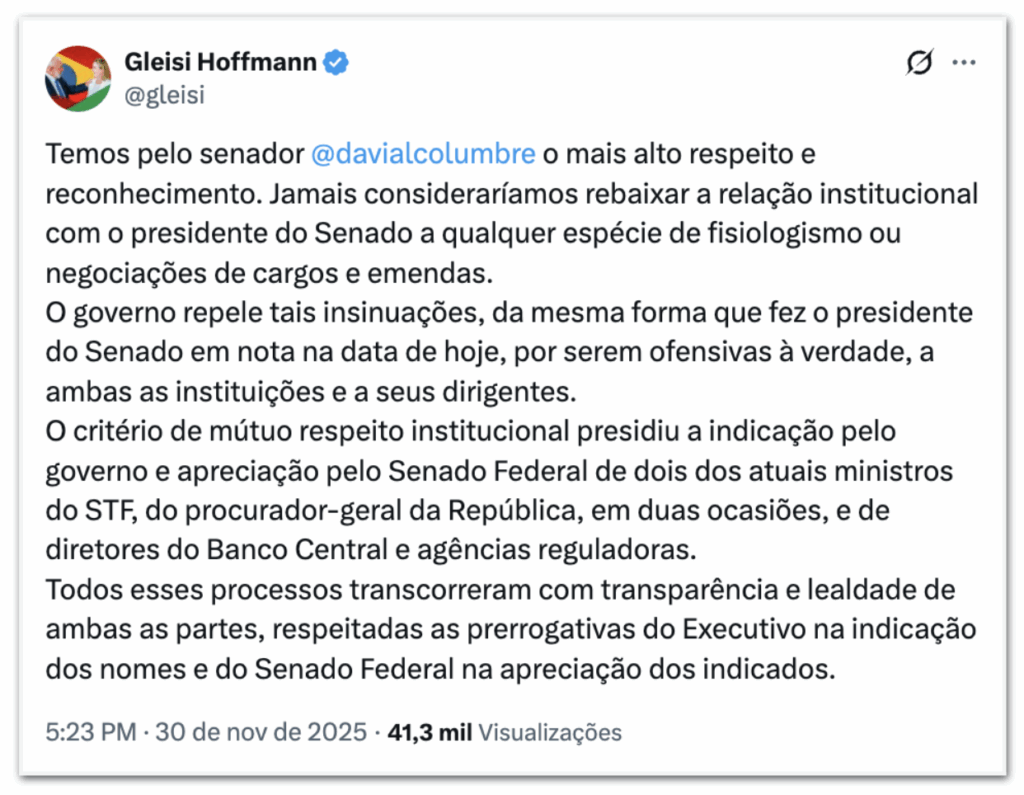The height and width of the screenshot is (795, 1024).
Task: Open the three-dot more options menu
Action: (x=964, y=63)
